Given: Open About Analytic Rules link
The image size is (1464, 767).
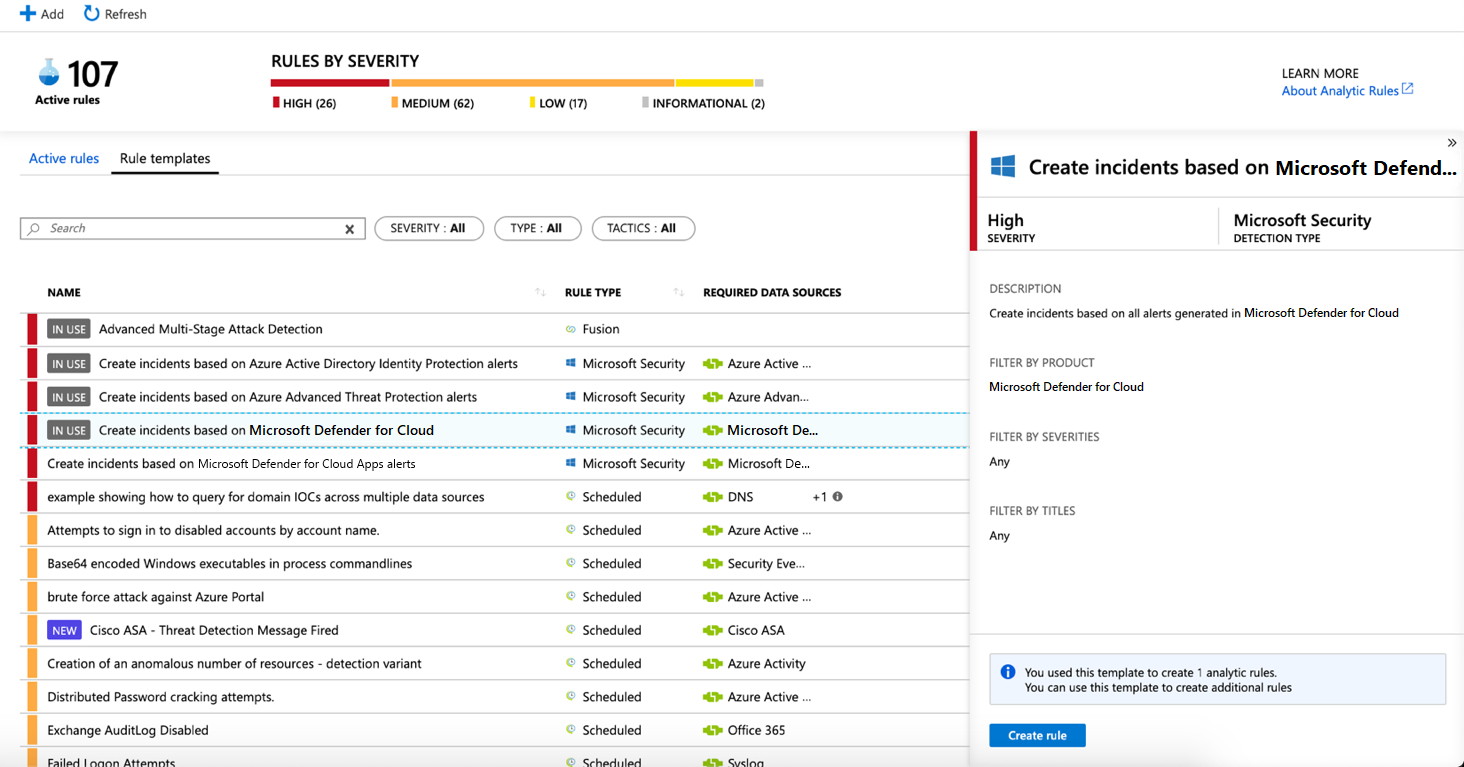Looking at the screenshot, I should tap(1340, 90).
